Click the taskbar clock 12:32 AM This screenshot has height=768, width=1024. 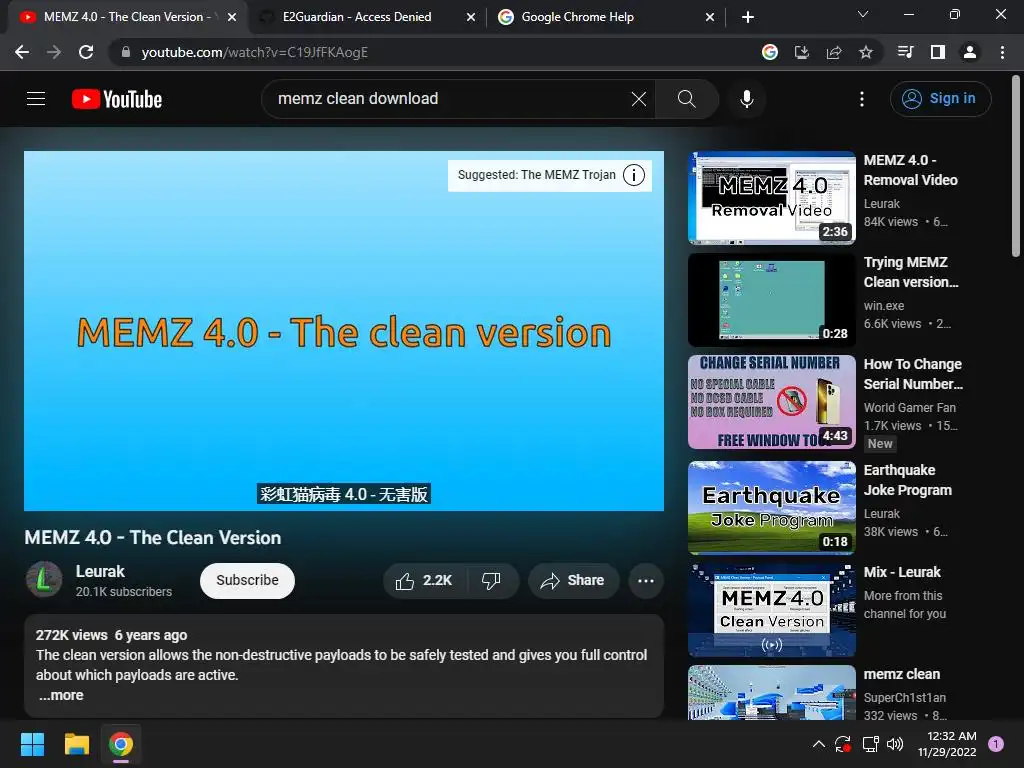[947, 744]
